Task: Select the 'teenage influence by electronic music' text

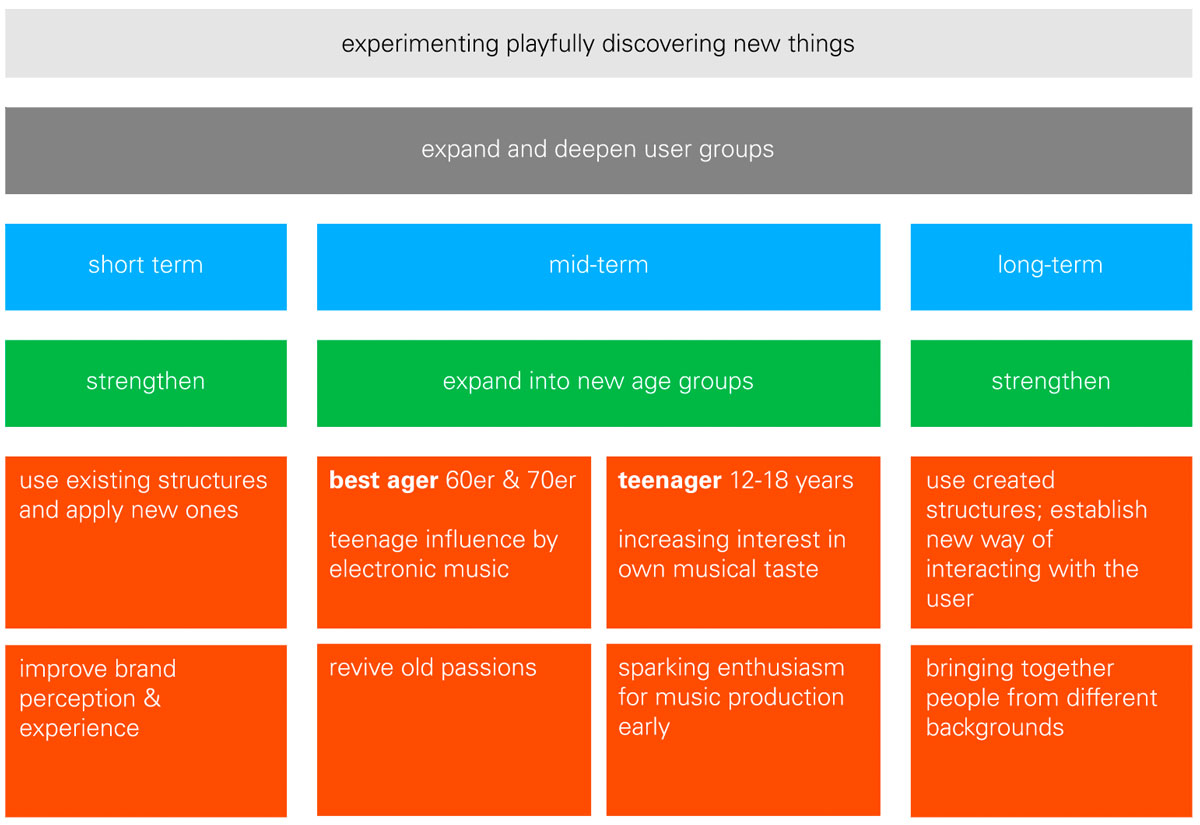Action: pos(443,555)
